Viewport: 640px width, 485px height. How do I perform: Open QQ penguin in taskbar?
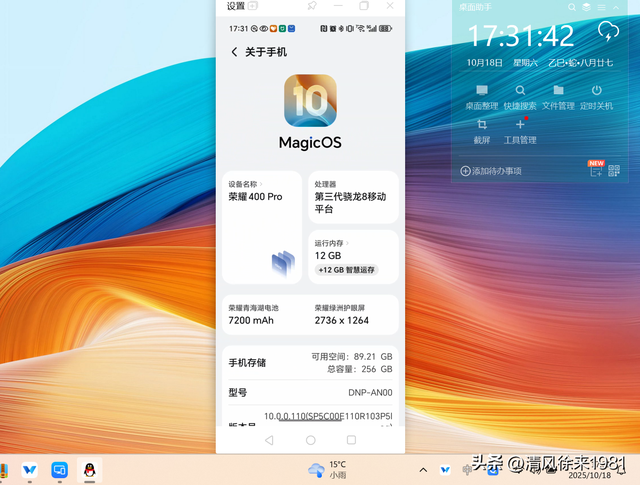point(89,470)
